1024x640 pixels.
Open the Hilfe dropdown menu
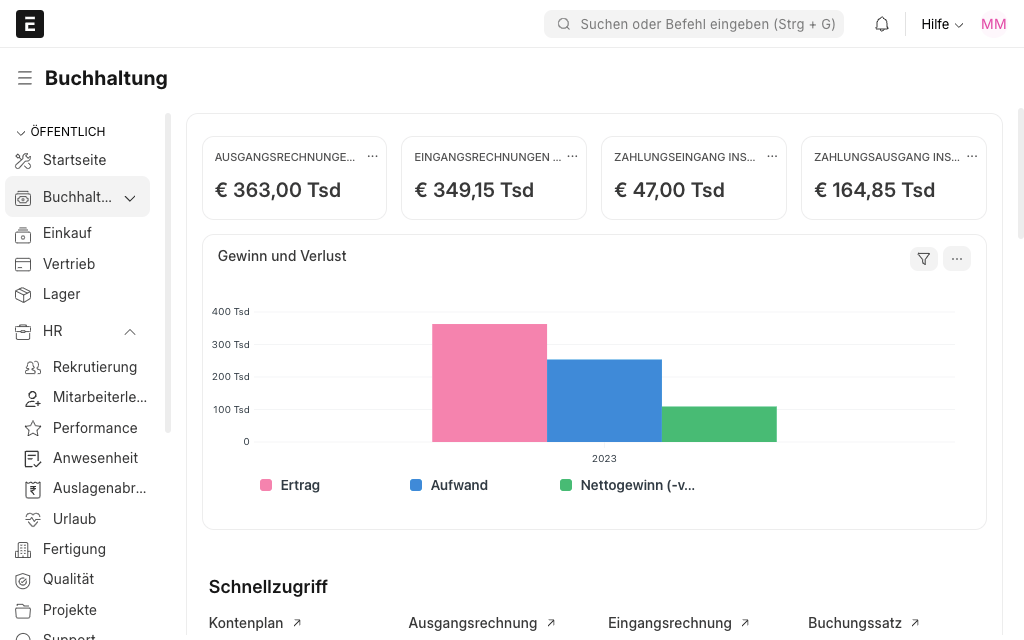942,24
